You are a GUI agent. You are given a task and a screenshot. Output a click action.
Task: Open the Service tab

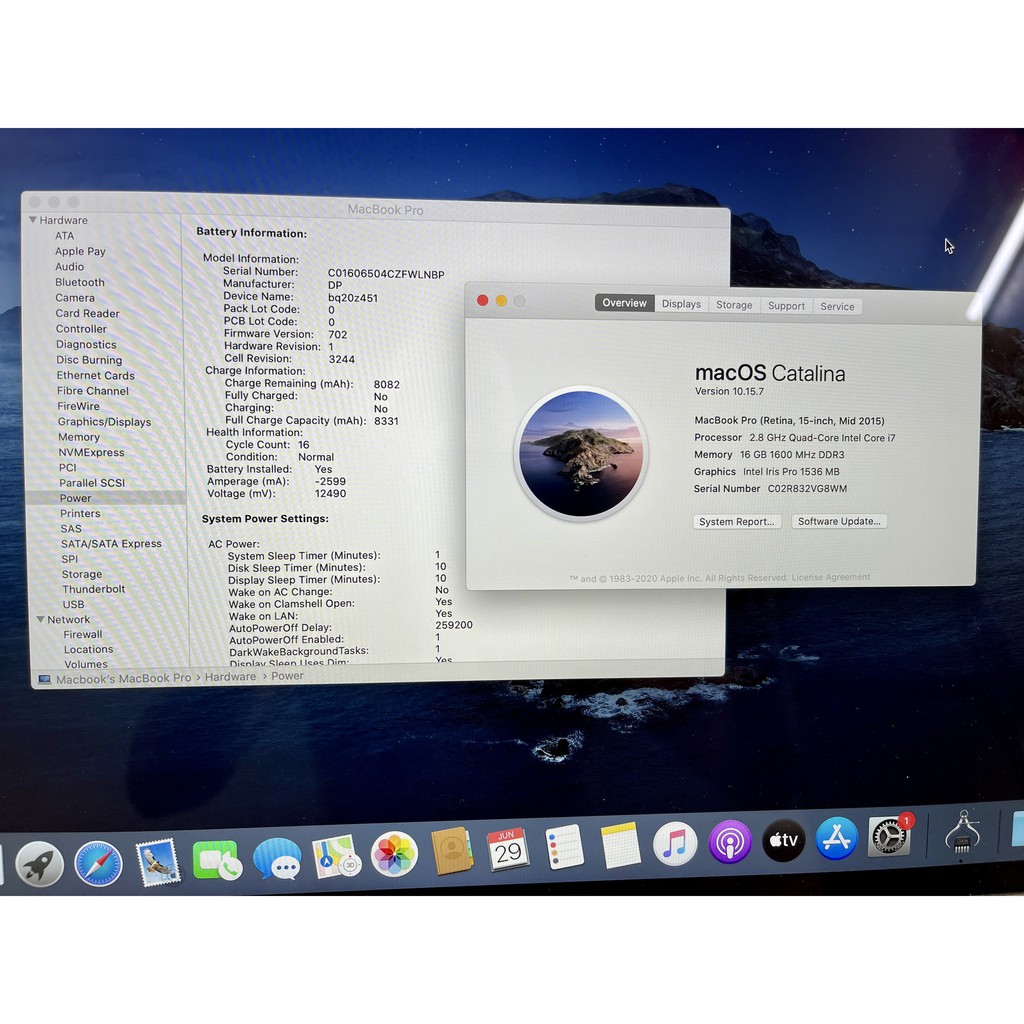[837, 306]
